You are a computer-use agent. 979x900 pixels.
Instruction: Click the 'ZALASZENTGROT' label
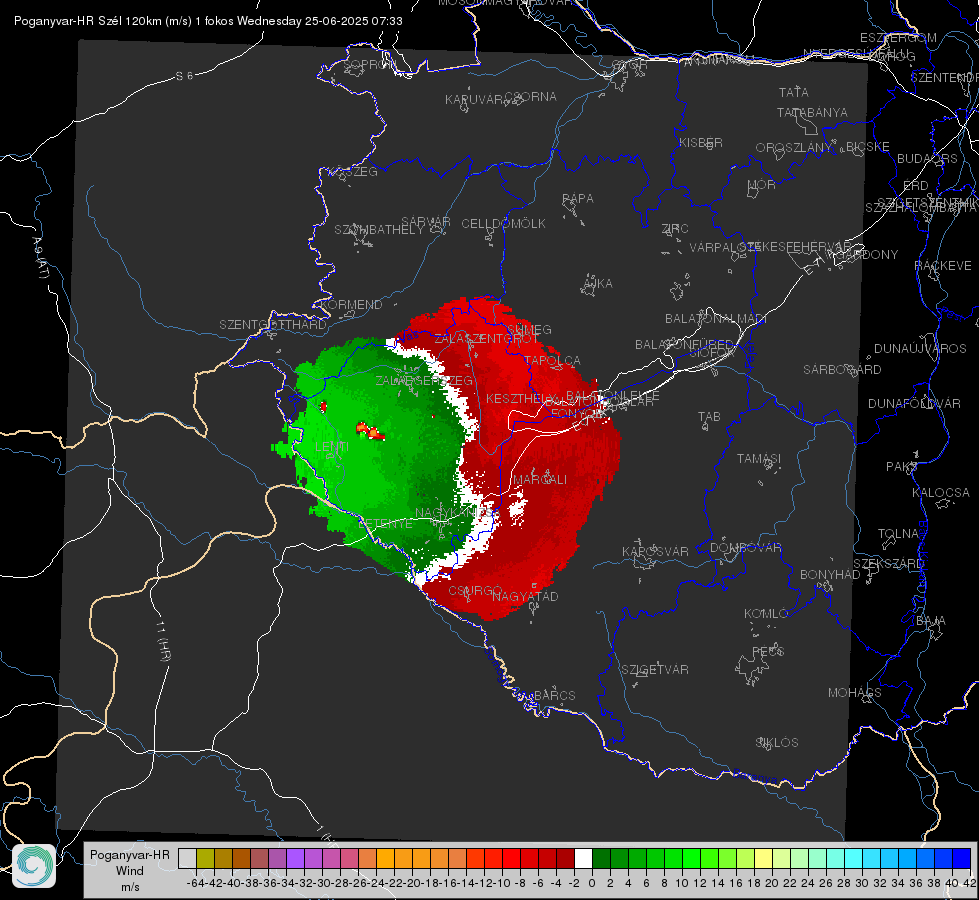(x=486, y=339)
